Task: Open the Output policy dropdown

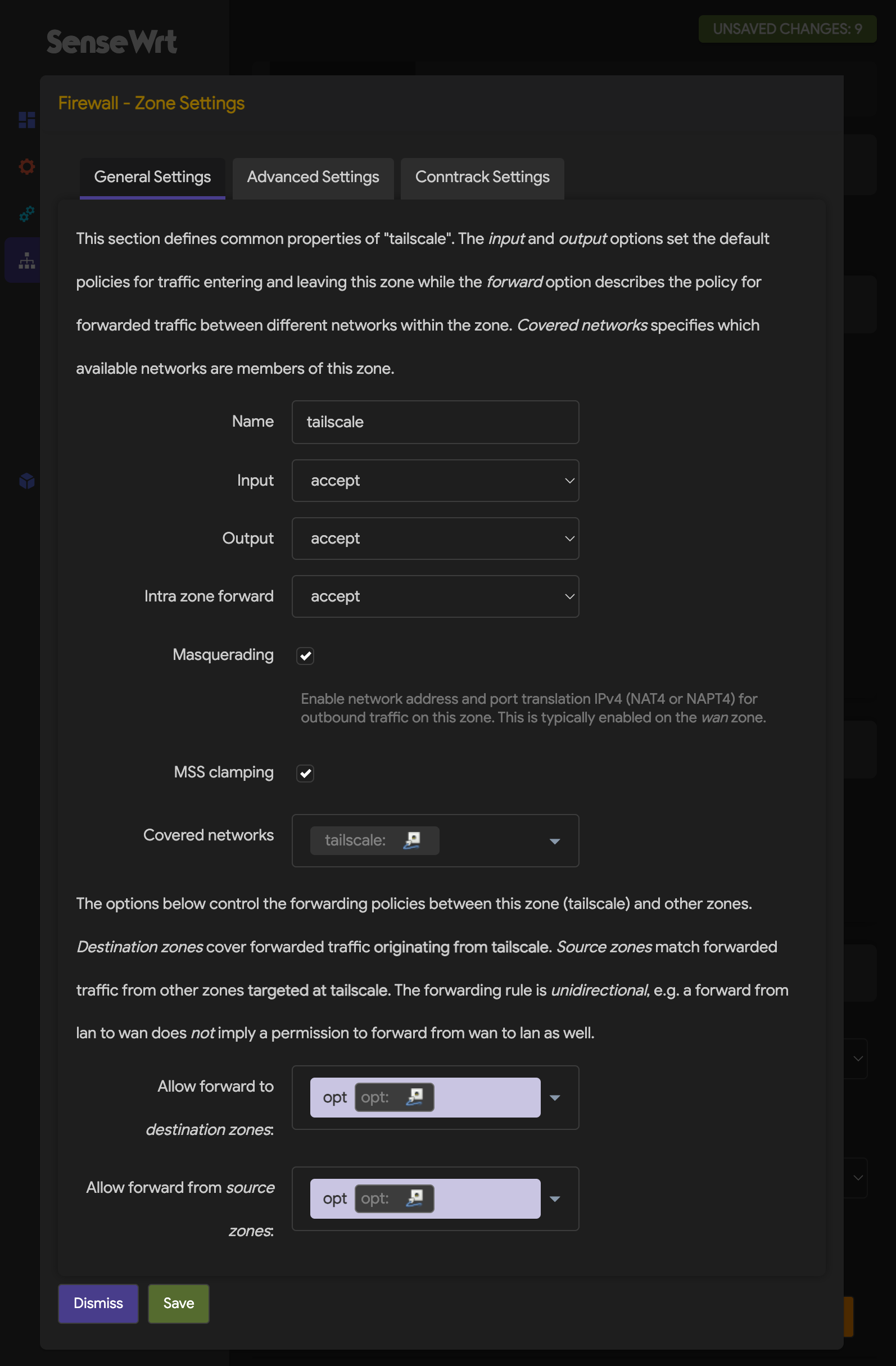Action: pyautogui.click(x=435, y=539)
